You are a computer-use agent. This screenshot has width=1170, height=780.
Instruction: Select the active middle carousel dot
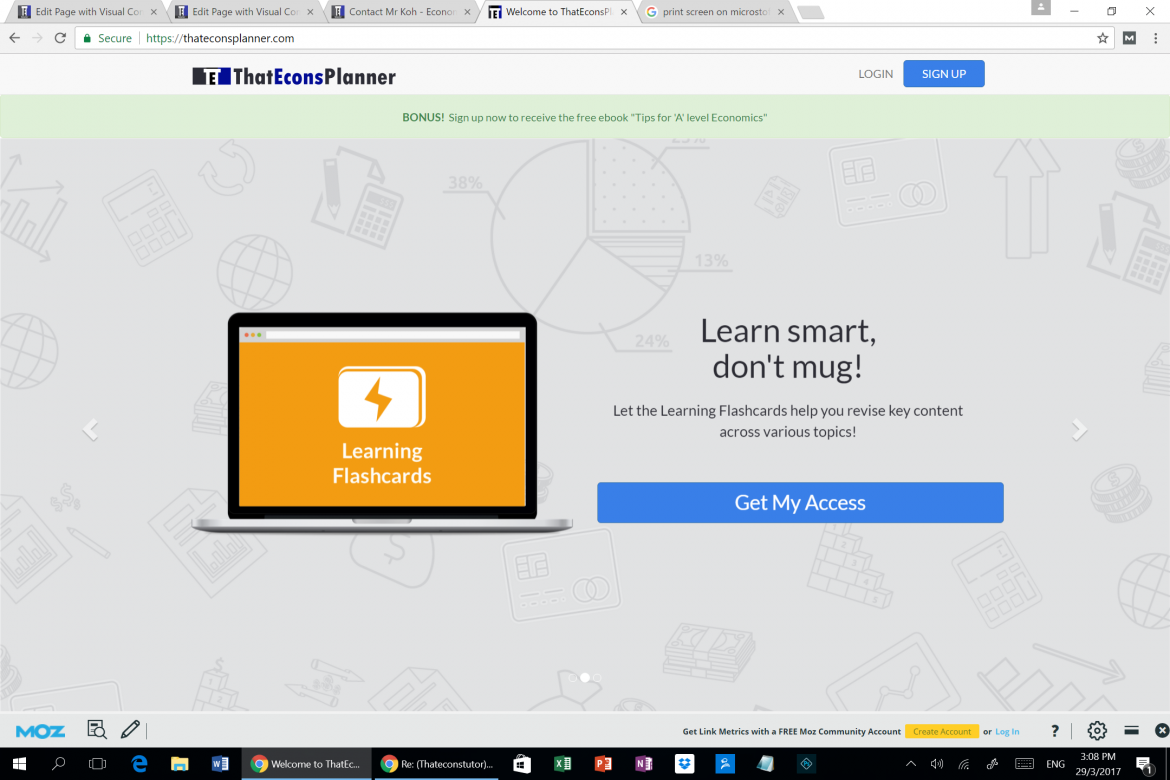pos(585,678)
